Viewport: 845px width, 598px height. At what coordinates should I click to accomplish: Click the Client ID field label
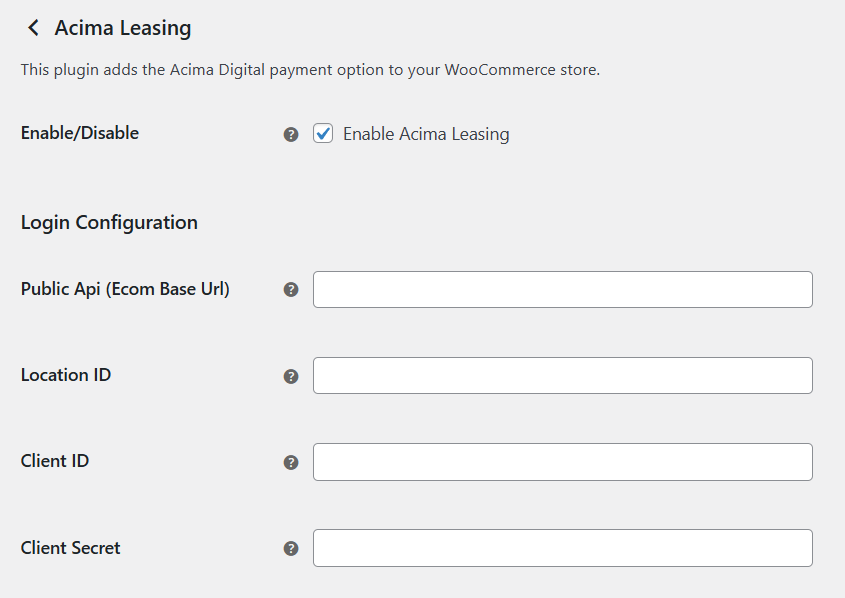coord(55,461)
